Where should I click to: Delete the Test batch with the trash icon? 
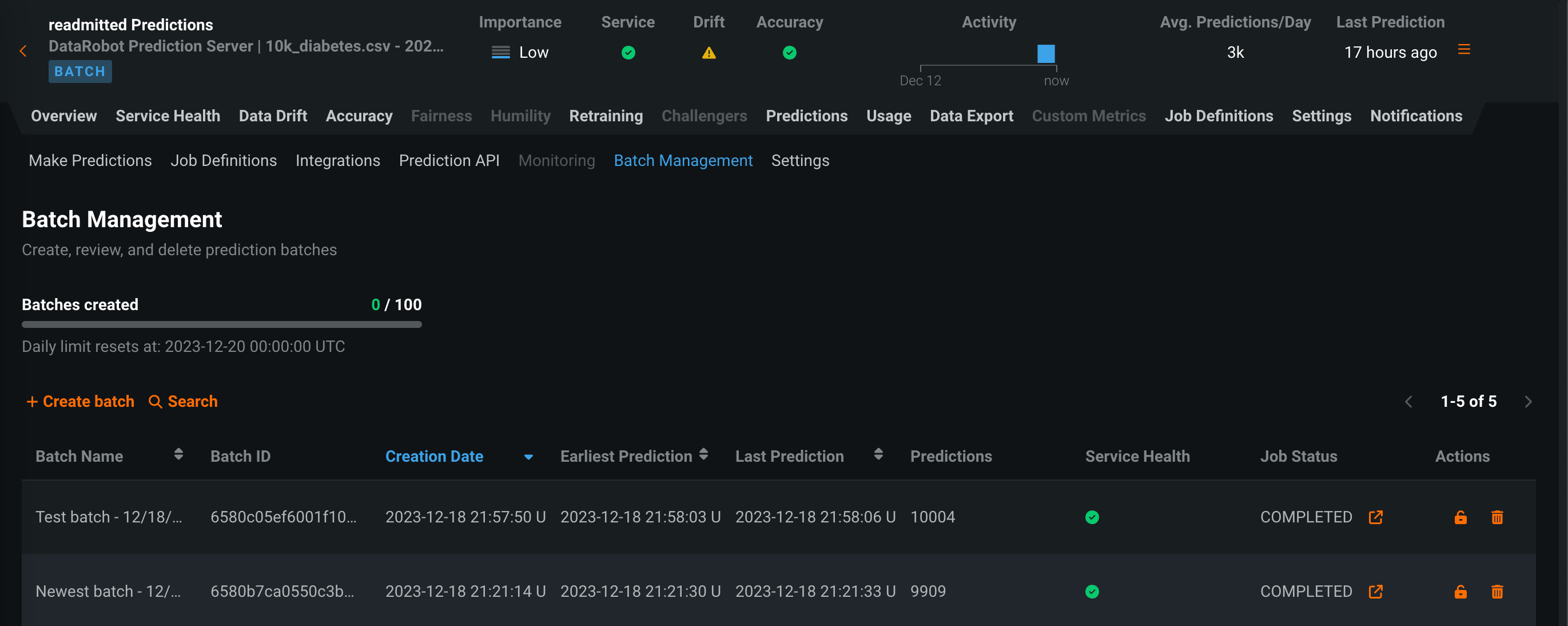1497,517
